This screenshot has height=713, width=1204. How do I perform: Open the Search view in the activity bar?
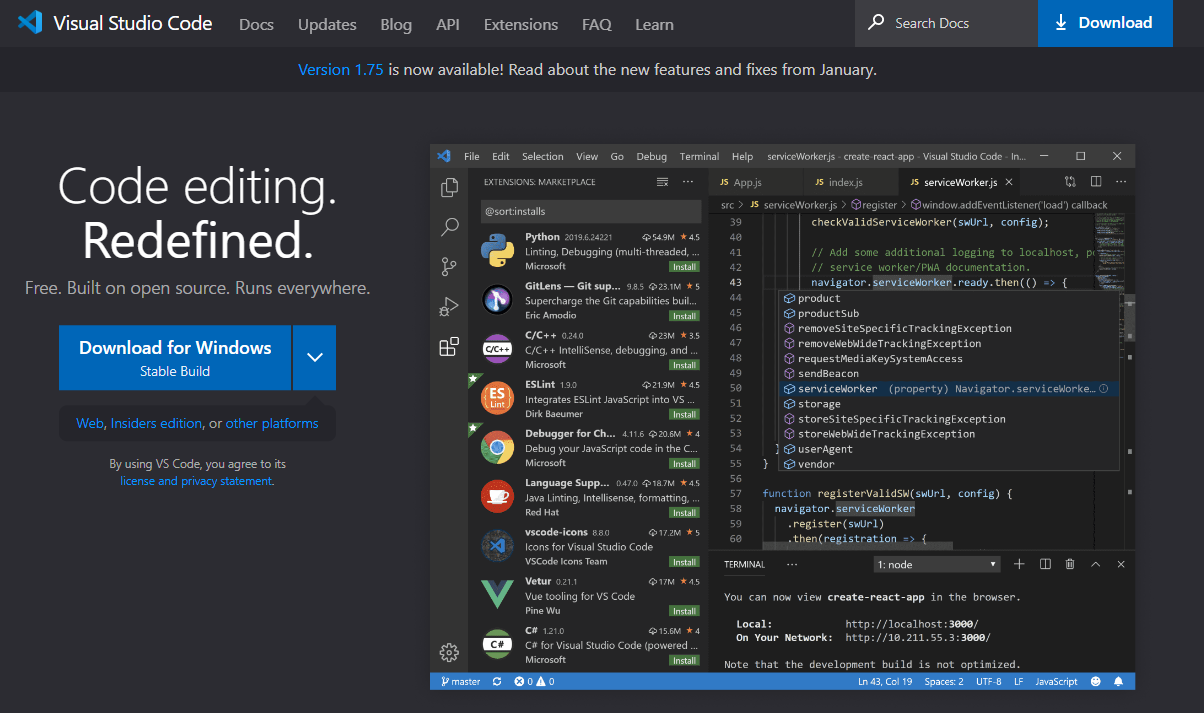click(449, 225)
